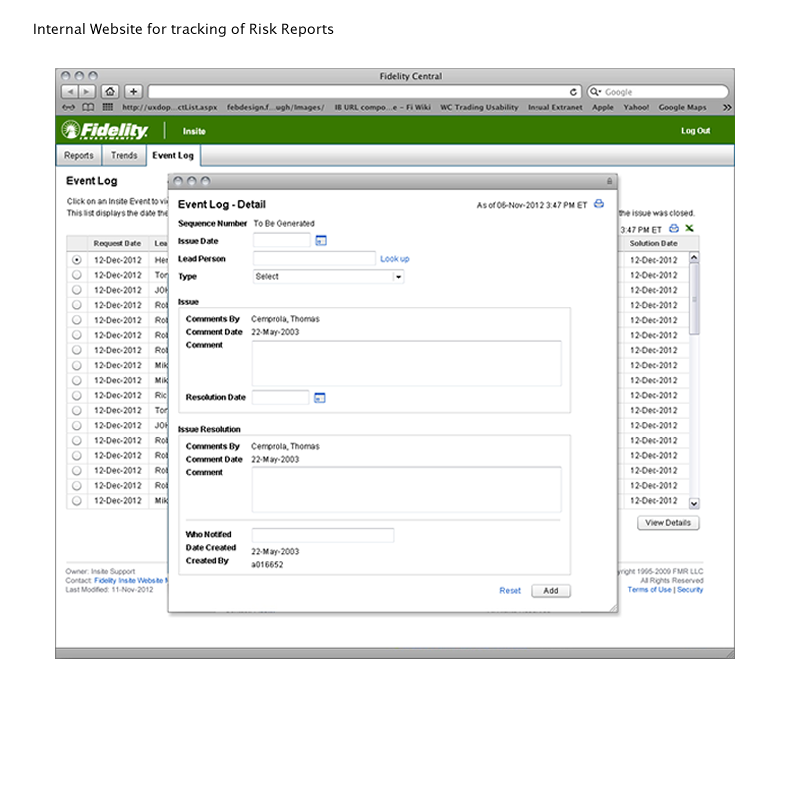Select the last row radio button
The image size is (792, 792).
click(77, 500)
